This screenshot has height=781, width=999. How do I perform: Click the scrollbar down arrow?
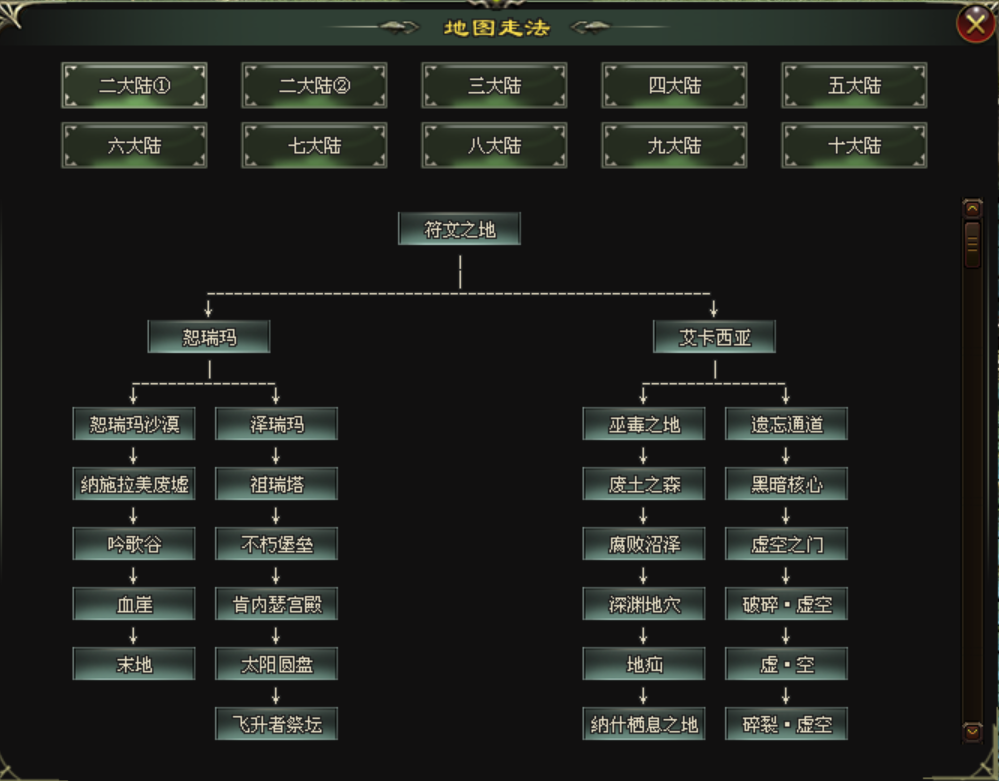coord(972,732)
